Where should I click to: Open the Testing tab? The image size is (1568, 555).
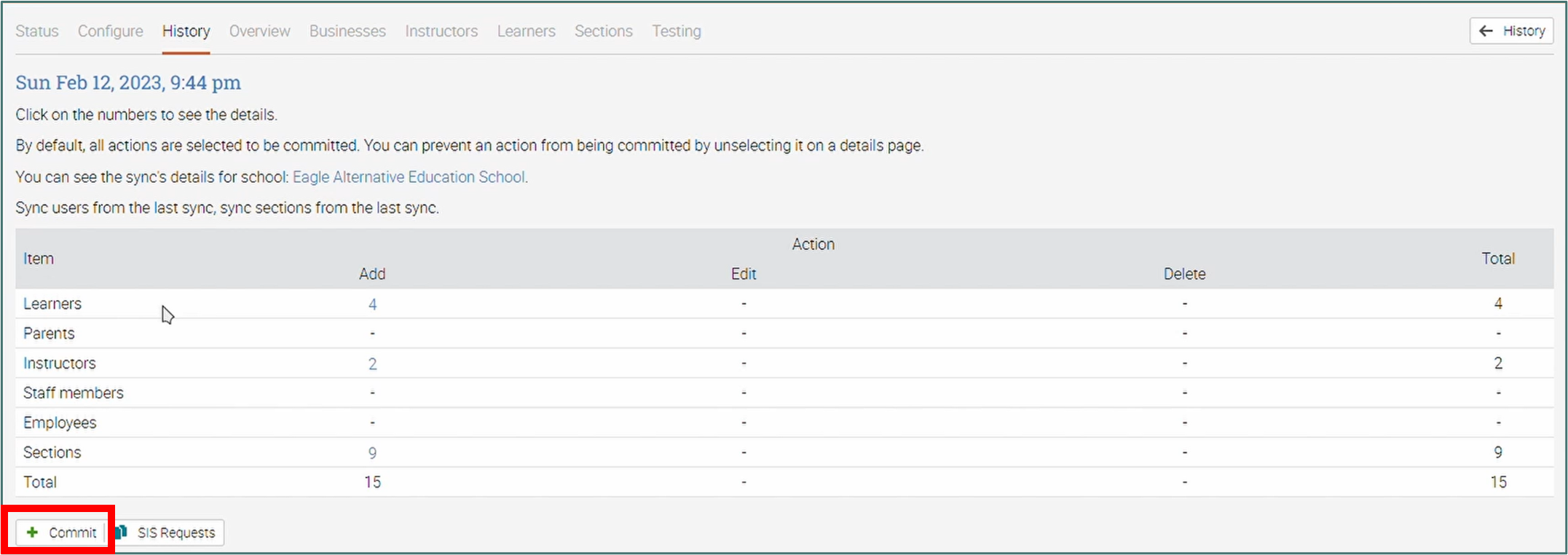click(676, 31)
